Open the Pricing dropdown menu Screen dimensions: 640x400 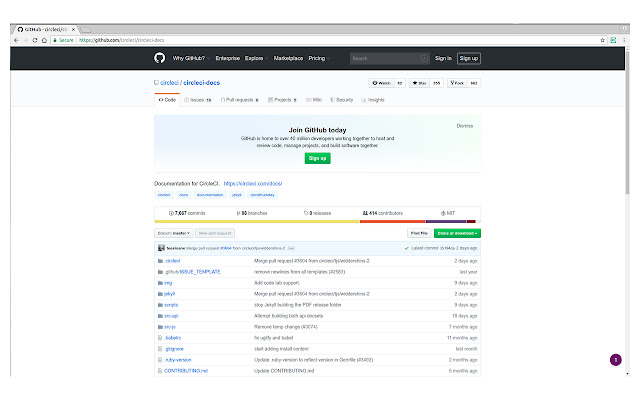[319, 58]
